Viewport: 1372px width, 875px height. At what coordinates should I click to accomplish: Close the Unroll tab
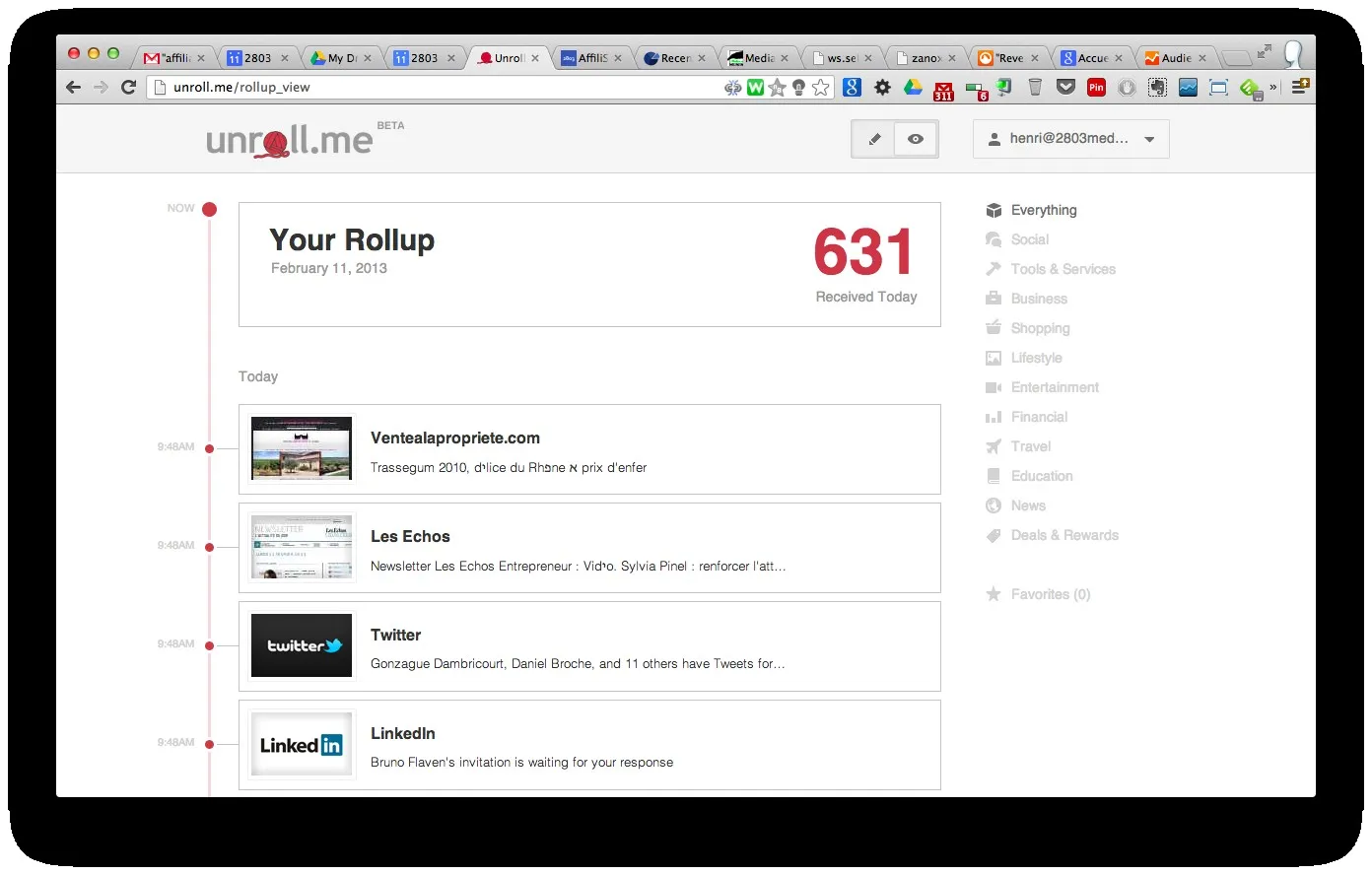[x=535, y=58]
